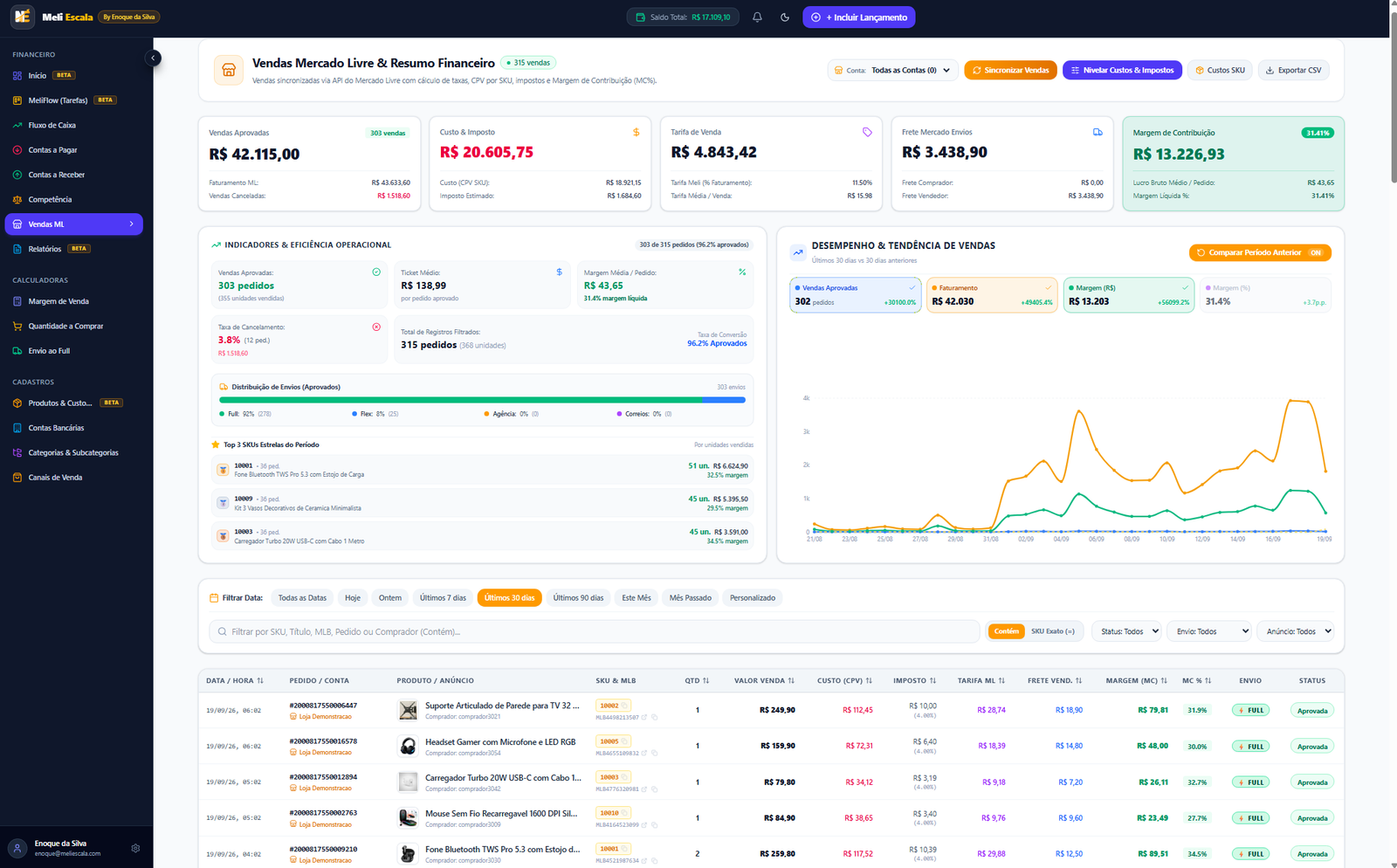This screenshot has width=1397, height=868.
Task: Sort table by Tarifa ML column
Action: pos(981,681)
